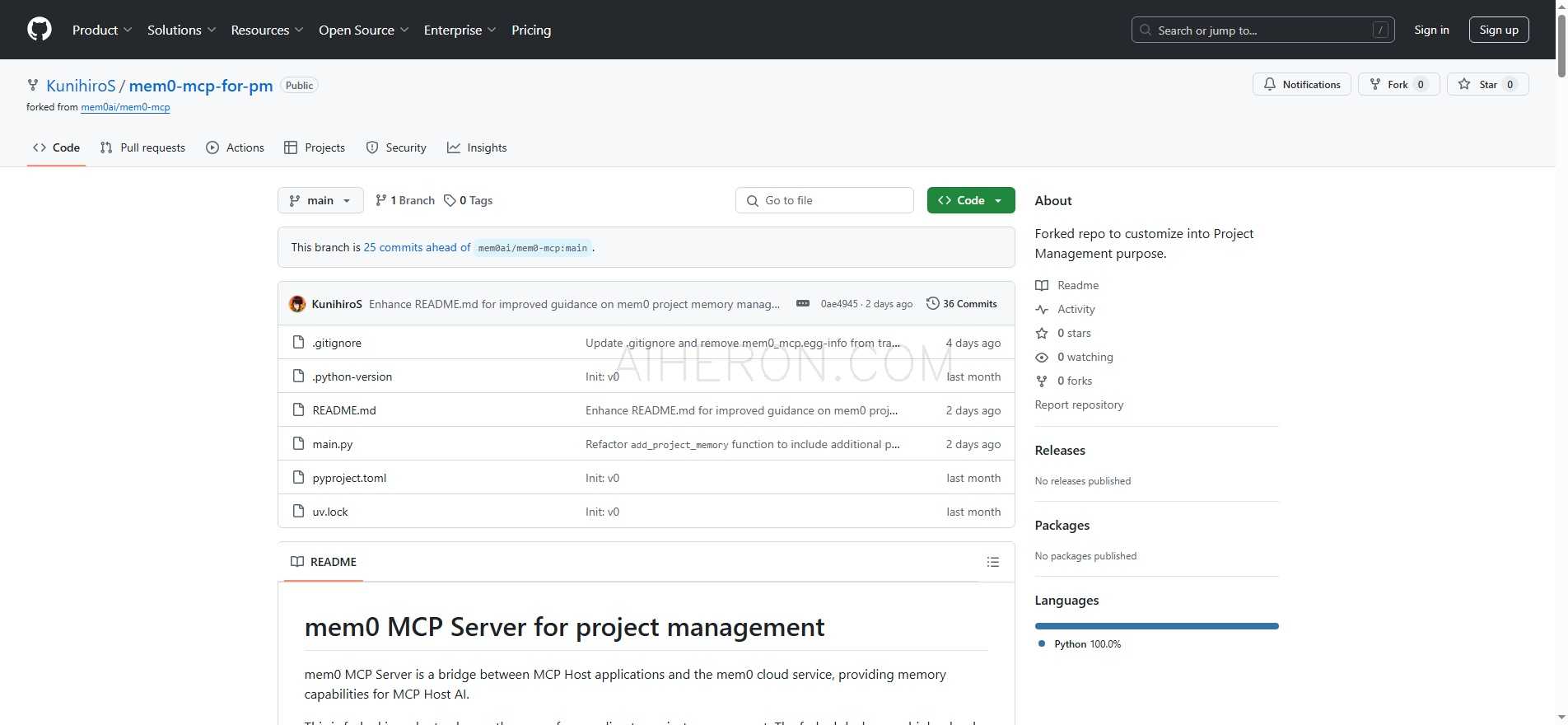
Task: View the 0 Tags list
Action: click(468, 200)
